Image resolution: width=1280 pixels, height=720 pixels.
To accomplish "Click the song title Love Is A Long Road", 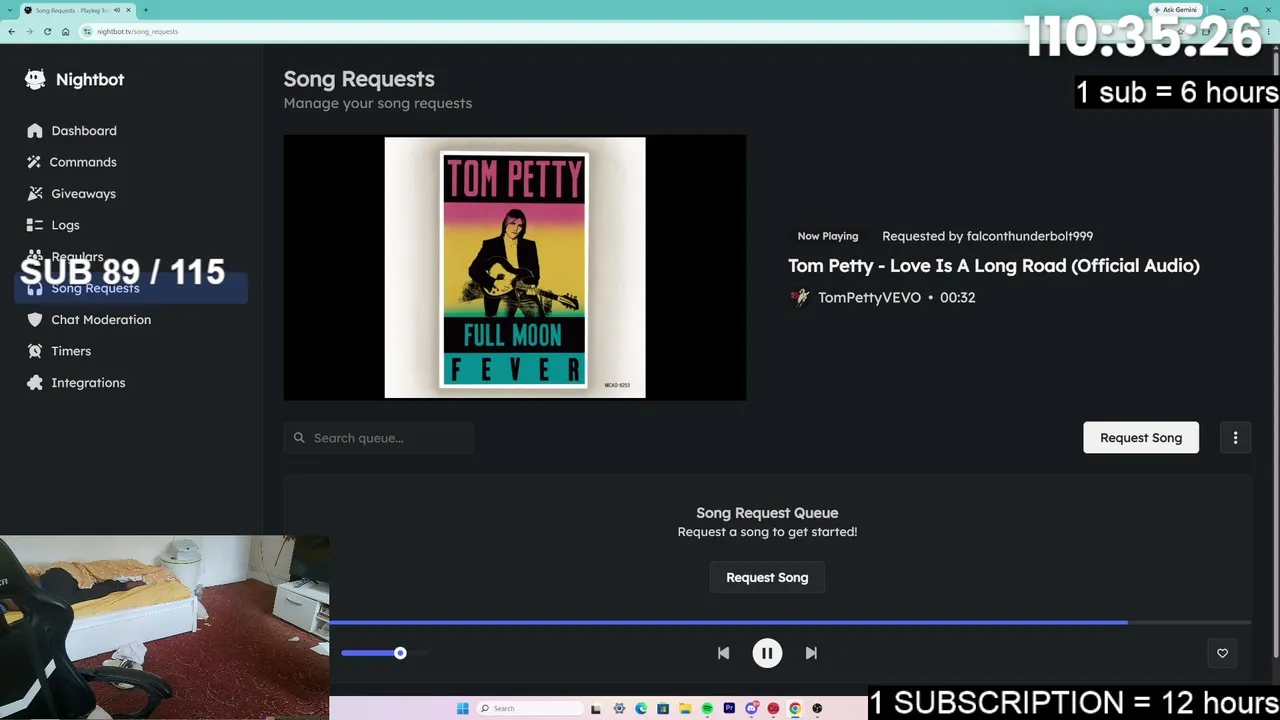I will pyautogui.click(x=994, y=266).
